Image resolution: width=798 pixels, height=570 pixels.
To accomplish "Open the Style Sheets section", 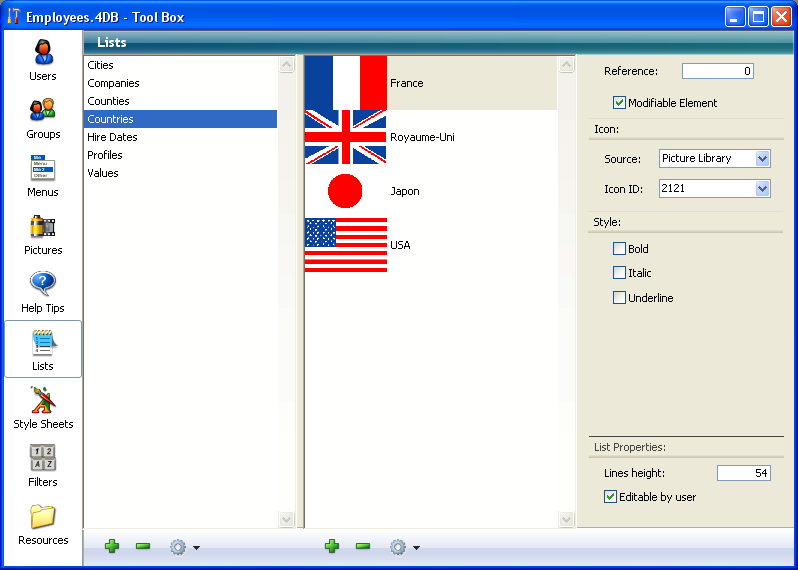I will tap(43, 408).
